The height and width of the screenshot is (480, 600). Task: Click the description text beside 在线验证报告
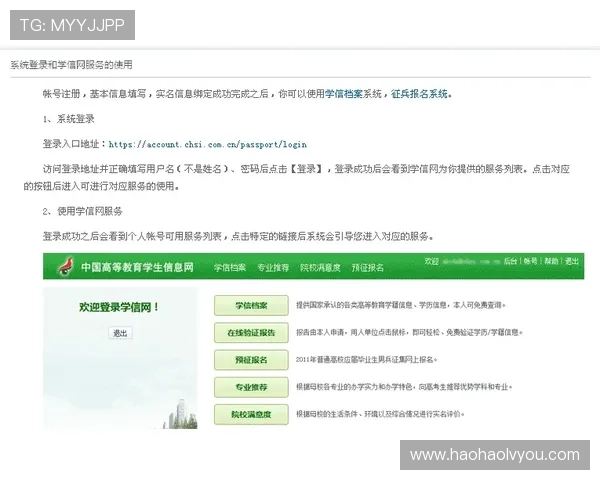click(409, 332)
